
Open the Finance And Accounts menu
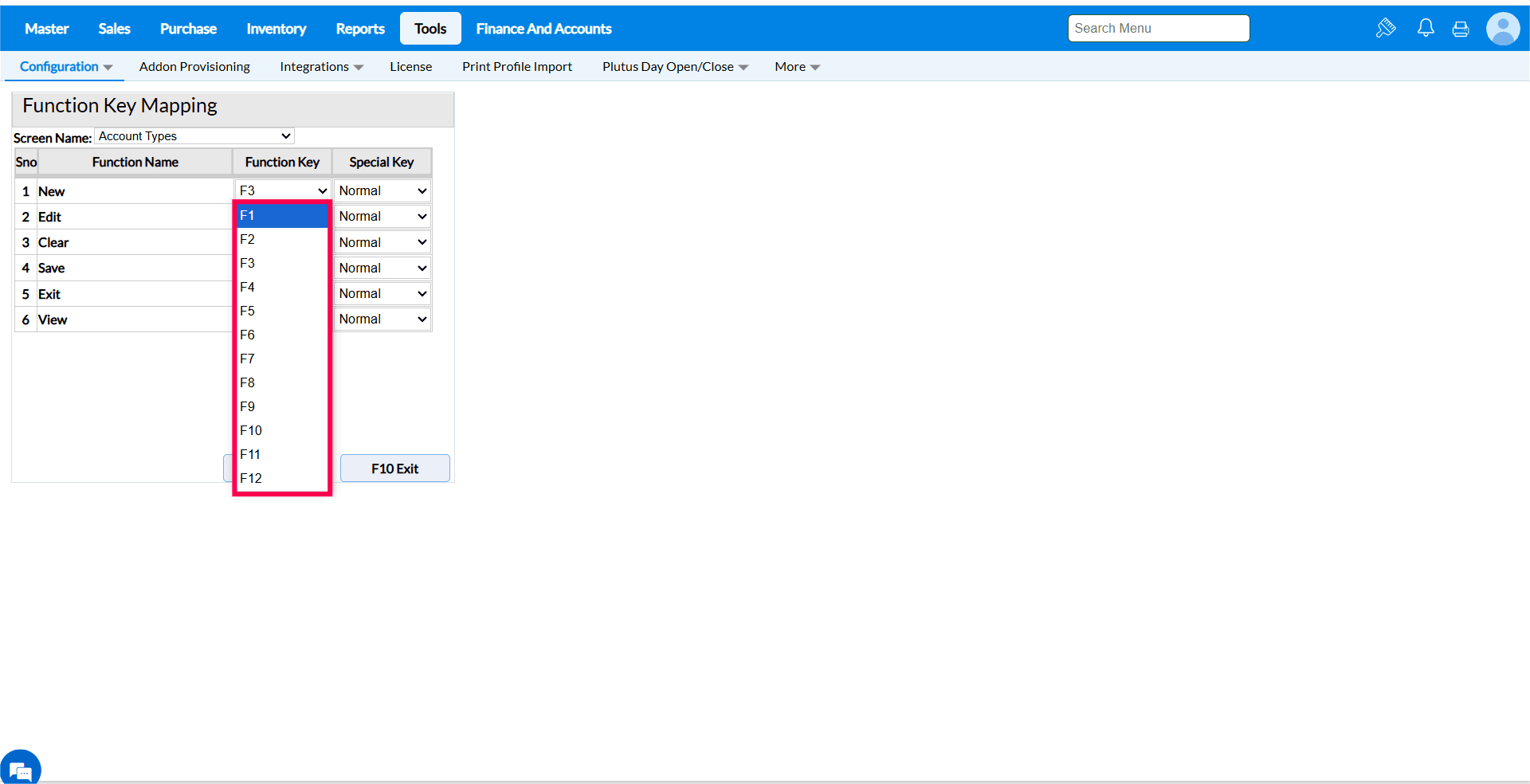click(543, 29)
